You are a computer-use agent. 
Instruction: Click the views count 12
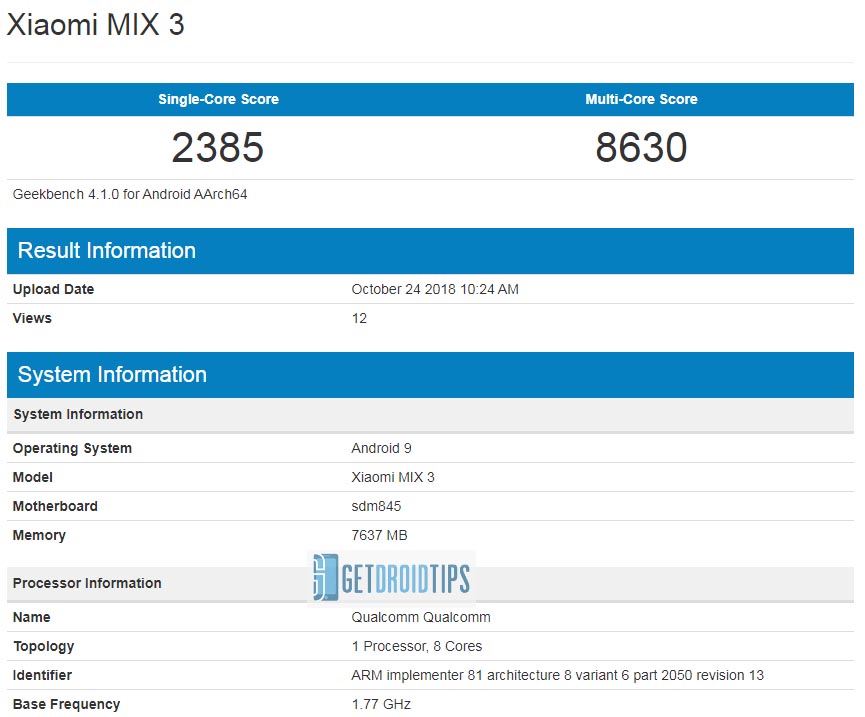[359, 318]
